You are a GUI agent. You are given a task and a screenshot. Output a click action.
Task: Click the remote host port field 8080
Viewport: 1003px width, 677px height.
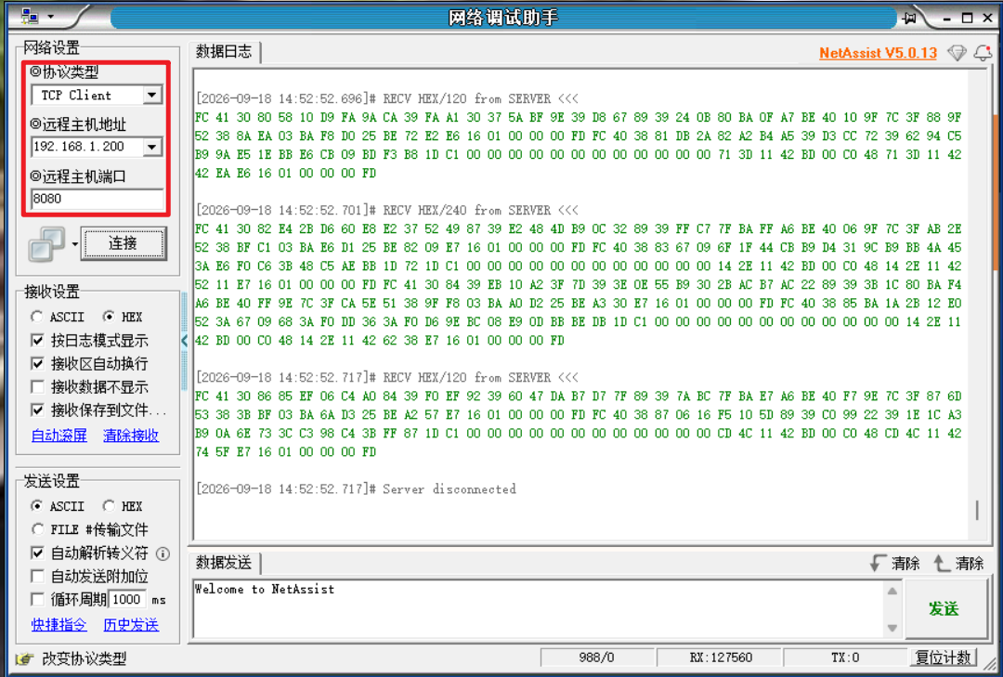pos(97,199)
